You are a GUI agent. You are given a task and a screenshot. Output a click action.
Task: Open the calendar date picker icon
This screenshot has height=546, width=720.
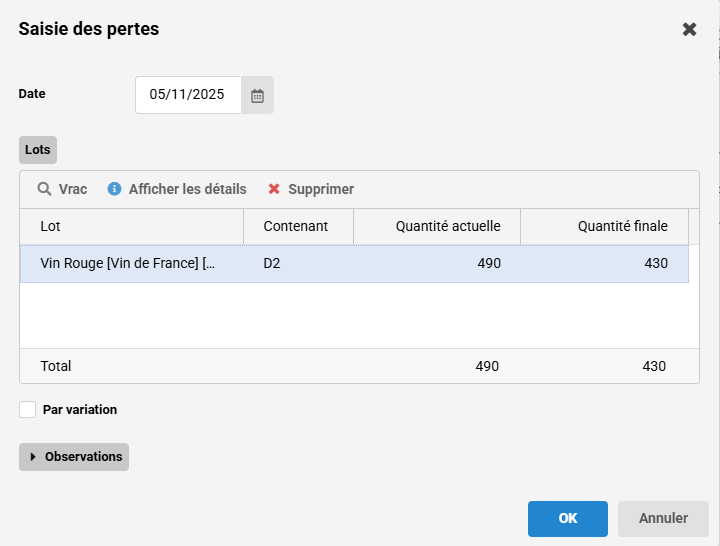(x=257, y=96)
